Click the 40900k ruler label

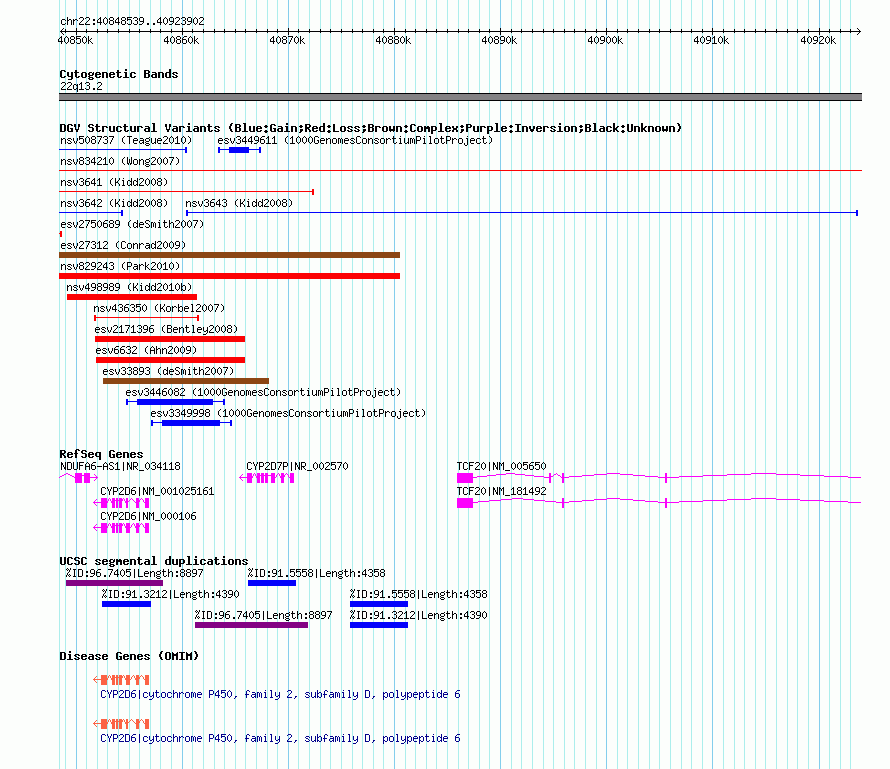(605, 40)
